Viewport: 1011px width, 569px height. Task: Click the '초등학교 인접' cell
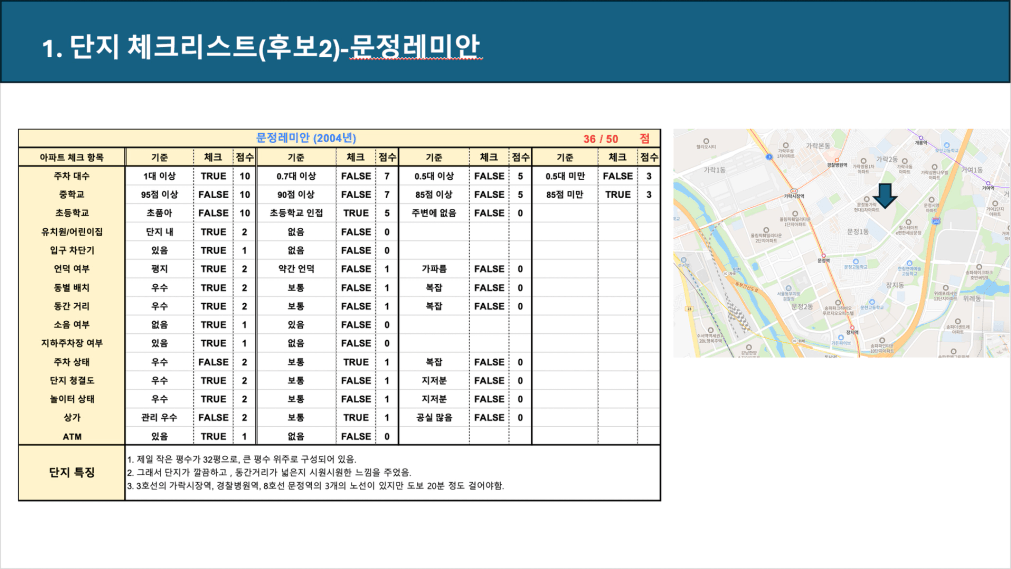pos(296,213)
